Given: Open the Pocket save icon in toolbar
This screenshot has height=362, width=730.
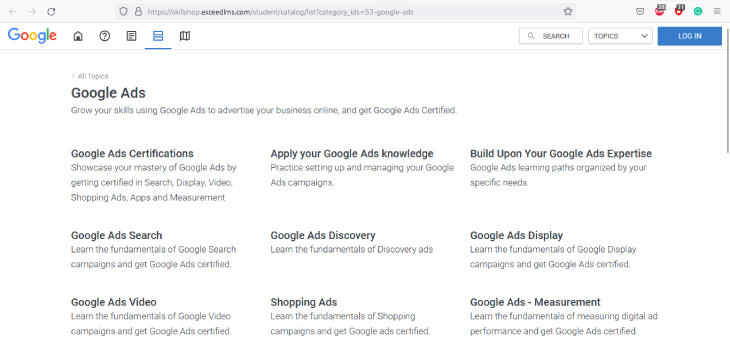Looking at the screenshot, I should [640, 12].
